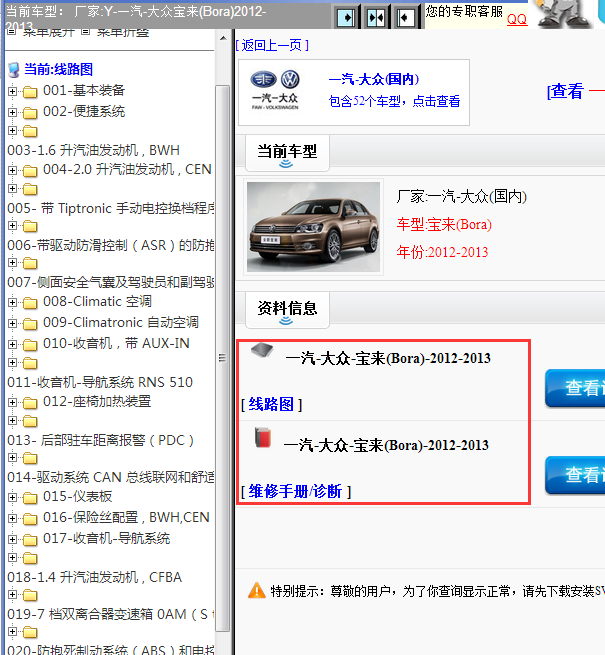Select 014-驱动系统 CAN 总线联网 item
This screenshot has height=655, width=605.
(111, 477)
